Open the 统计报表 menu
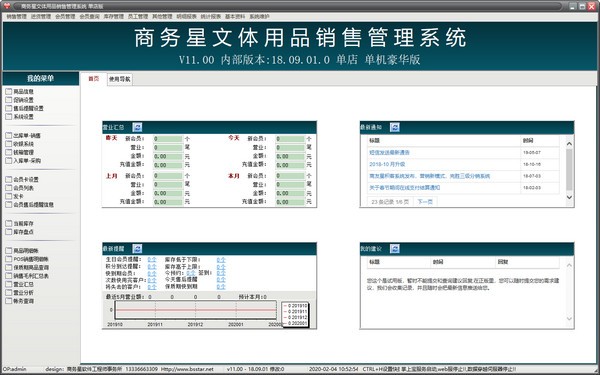The image size is (600, 375). (211, 16)
